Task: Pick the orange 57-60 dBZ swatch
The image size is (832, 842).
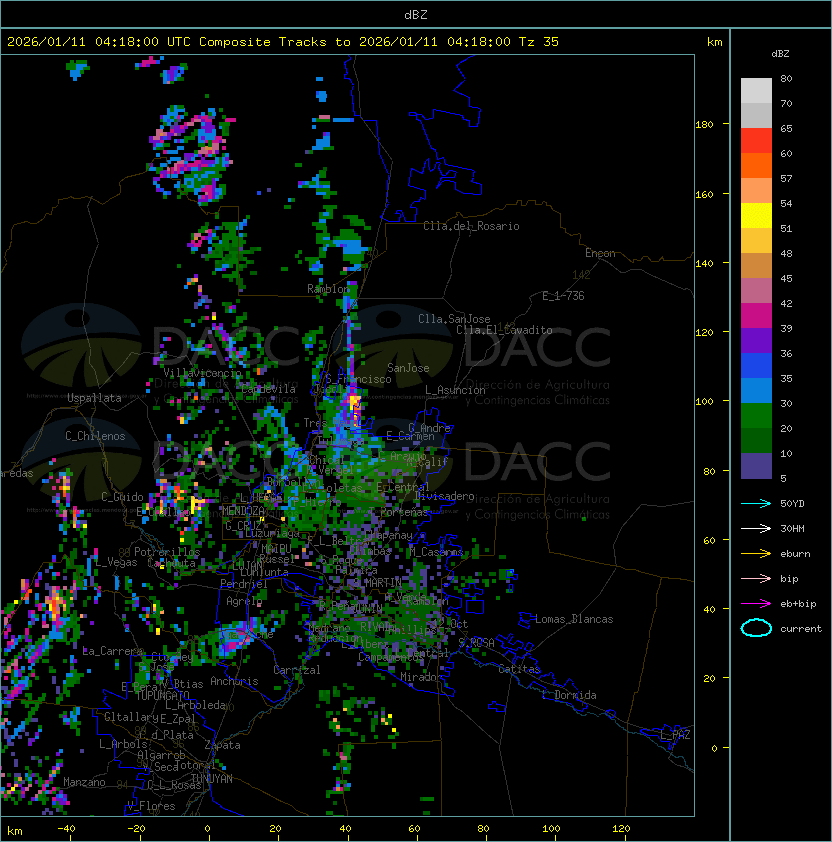Action: pos(756,165)
